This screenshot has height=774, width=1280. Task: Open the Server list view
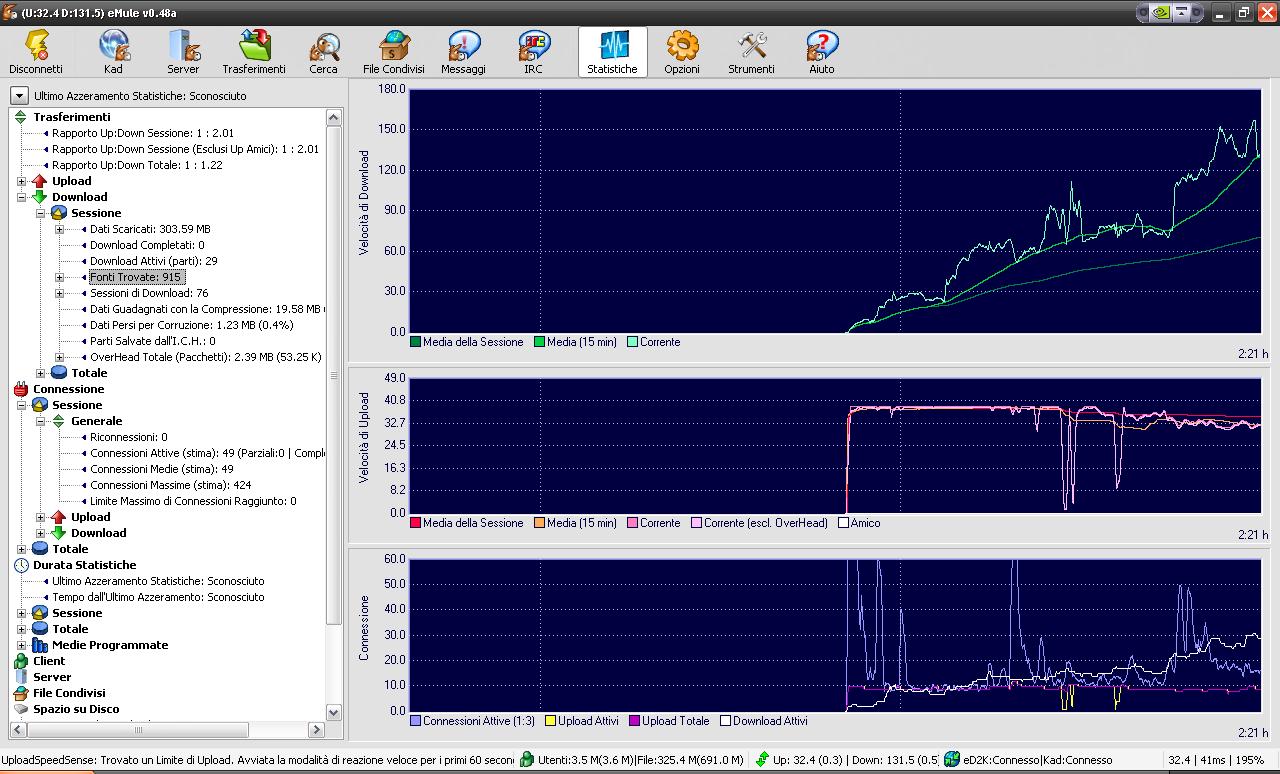[x=183, y=52]
